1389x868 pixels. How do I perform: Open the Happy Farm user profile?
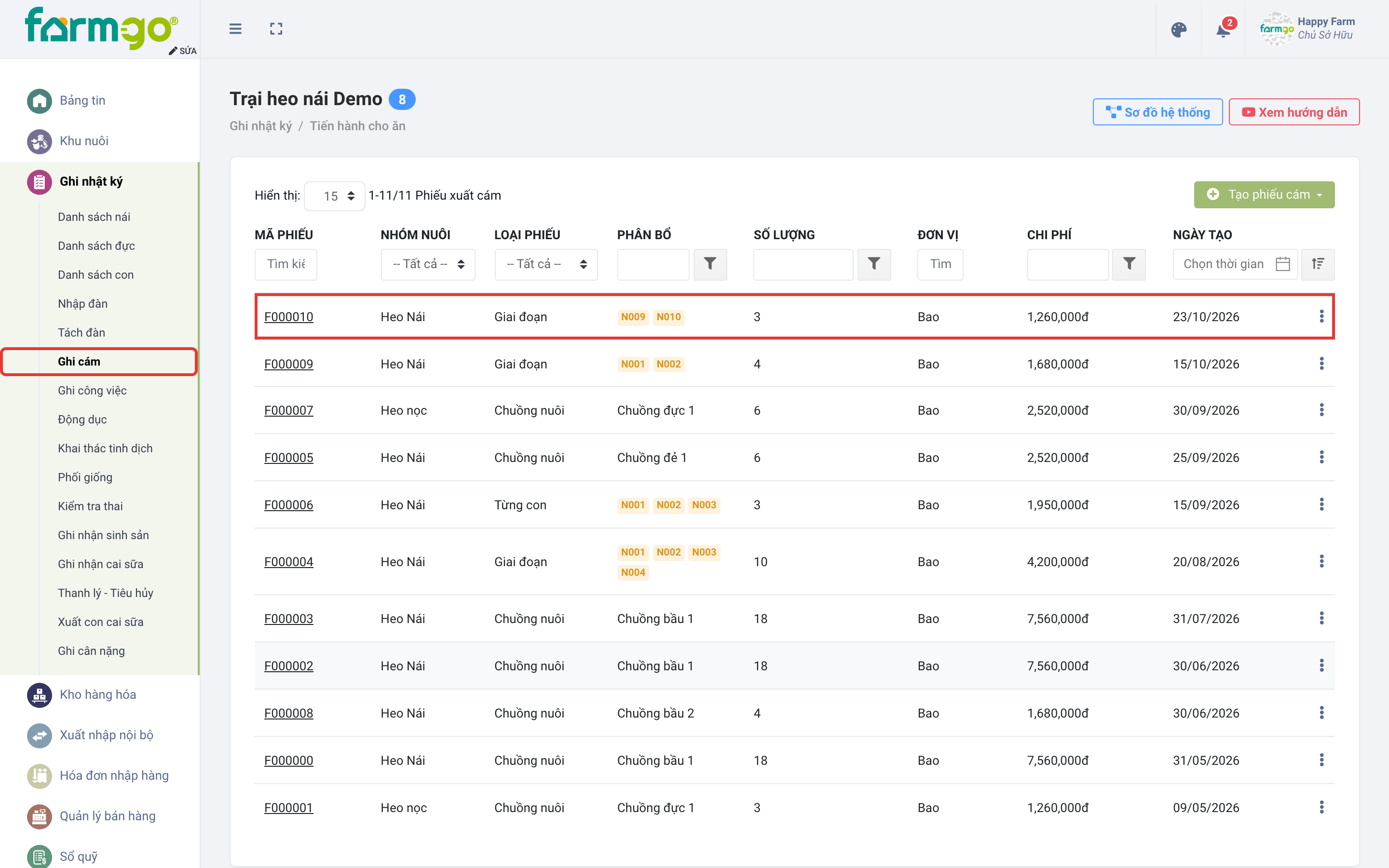tap(1307, 29)
